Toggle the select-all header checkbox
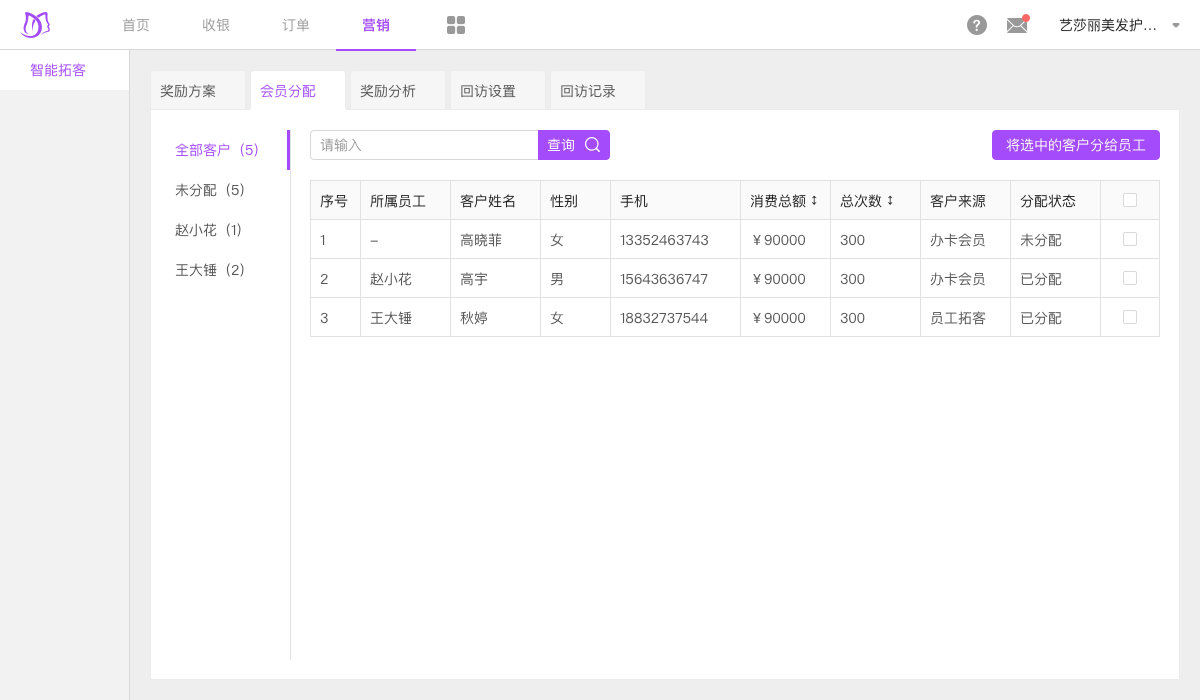The height and width of the screenshot is (700, 1200). pos(1130,200)
